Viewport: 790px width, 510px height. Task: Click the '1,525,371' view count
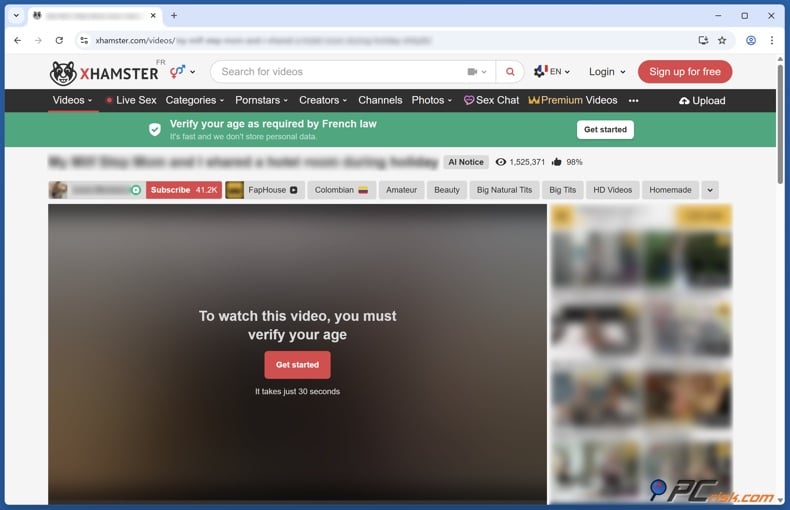pos(527,162)
